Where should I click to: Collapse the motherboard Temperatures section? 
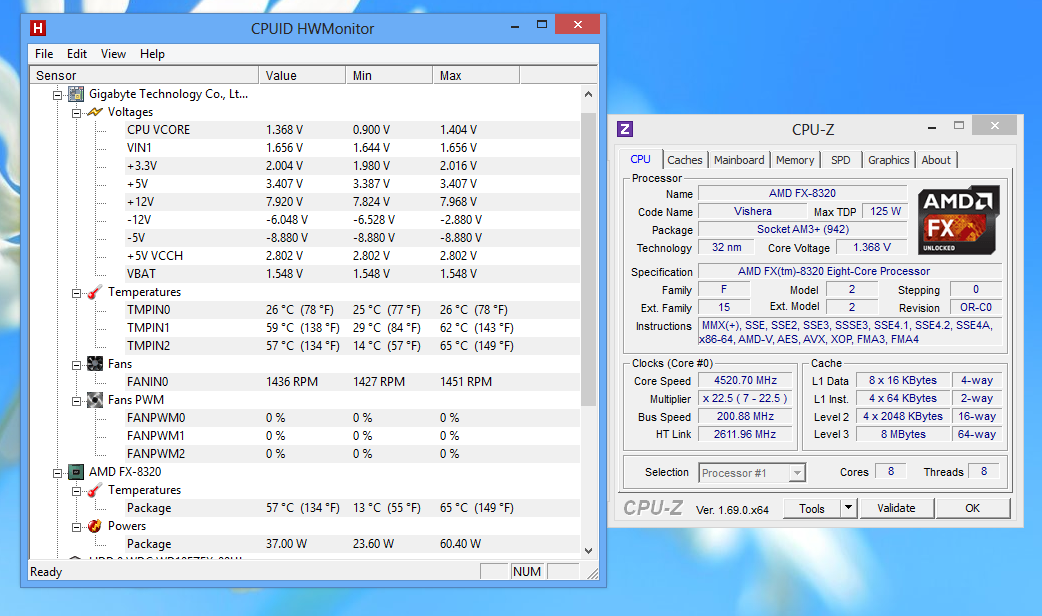click(x=76, y=293)
